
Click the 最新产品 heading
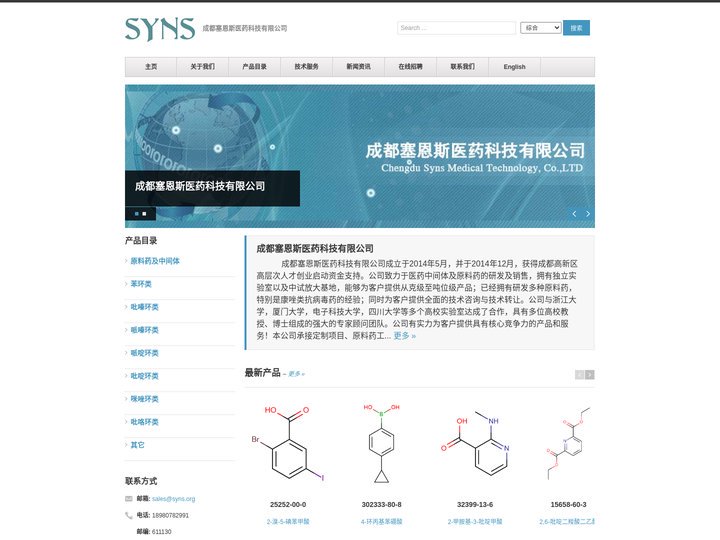262,372
